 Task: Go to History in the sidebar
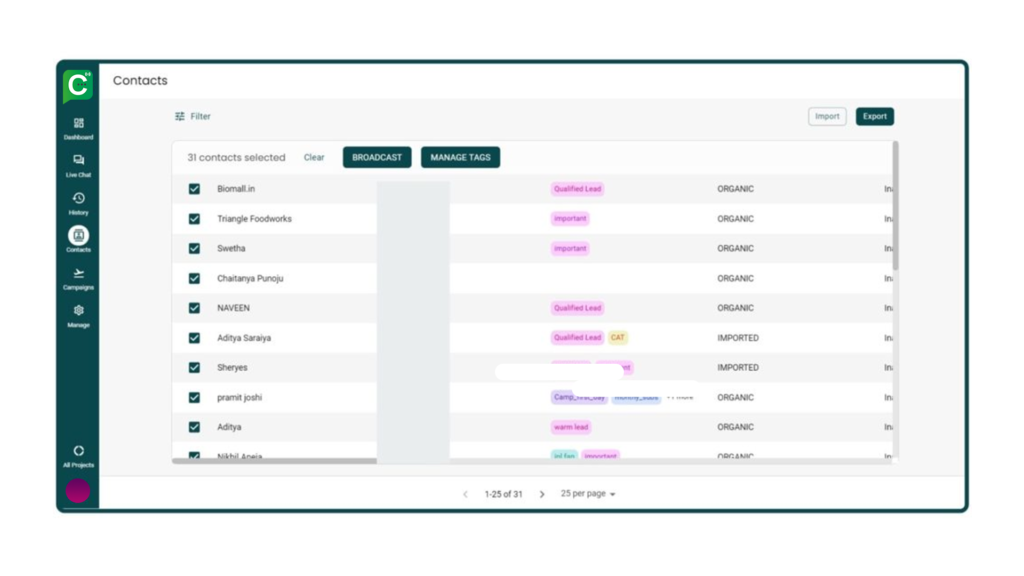coord(78,200)
